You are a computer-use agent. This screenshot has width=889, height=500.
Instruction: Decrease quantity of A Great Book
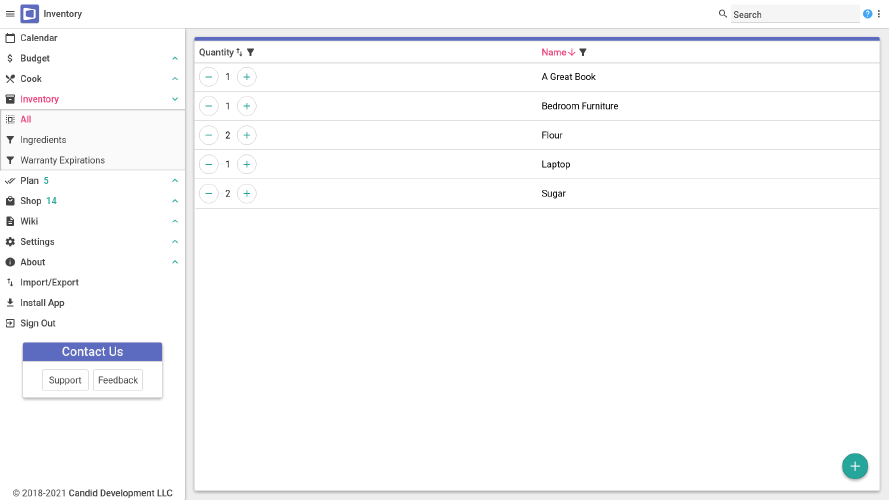tap(209, 77)
